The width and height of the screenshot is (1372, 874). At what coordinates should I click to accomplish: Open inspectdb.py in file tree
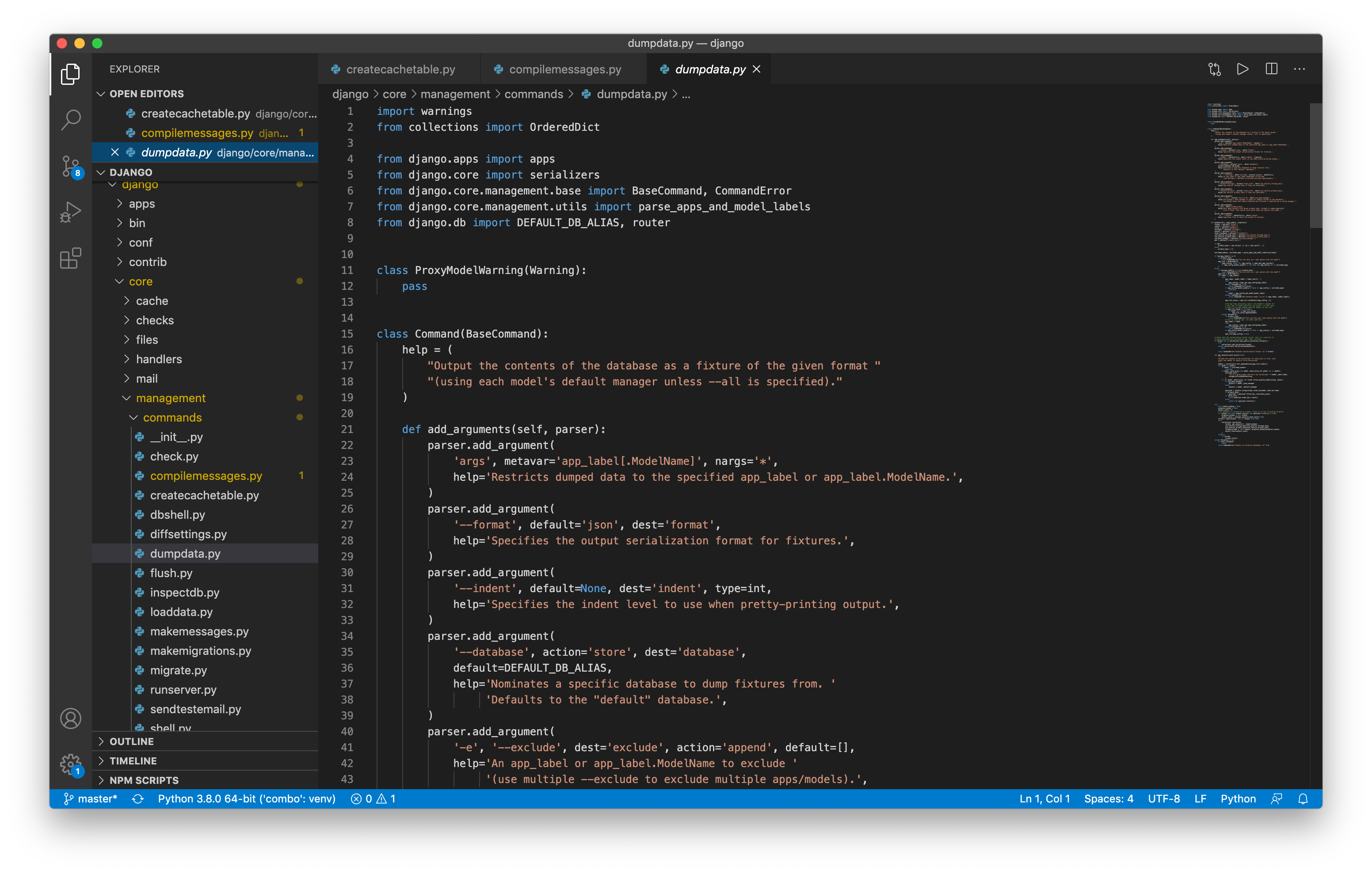(x=205, y=592)
